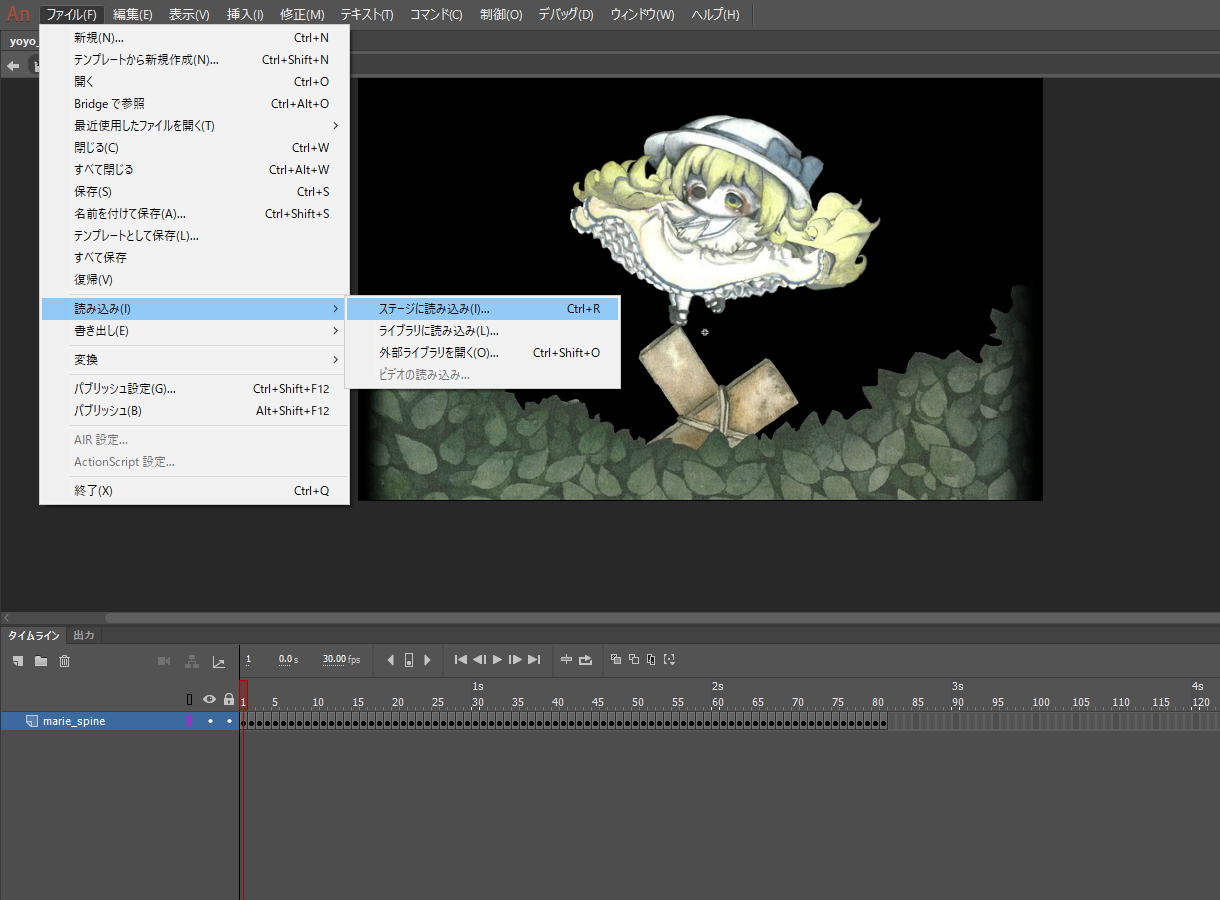The width and height of the screenshot is (1220, 900).
Task: Lock the marie_spine layer
Action: 229,721
